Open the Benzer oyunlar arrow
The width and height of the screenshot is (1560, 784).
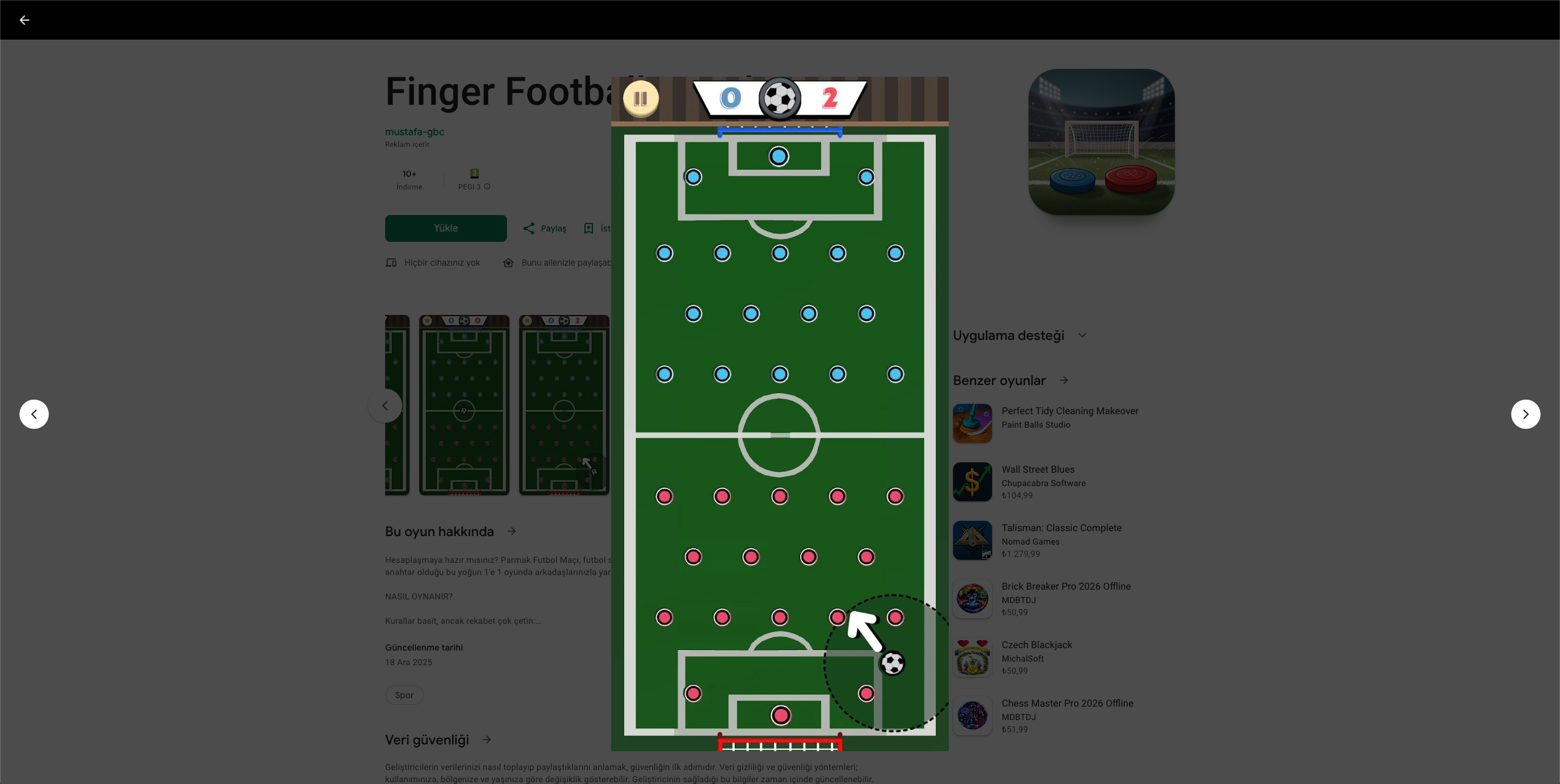1063,380
